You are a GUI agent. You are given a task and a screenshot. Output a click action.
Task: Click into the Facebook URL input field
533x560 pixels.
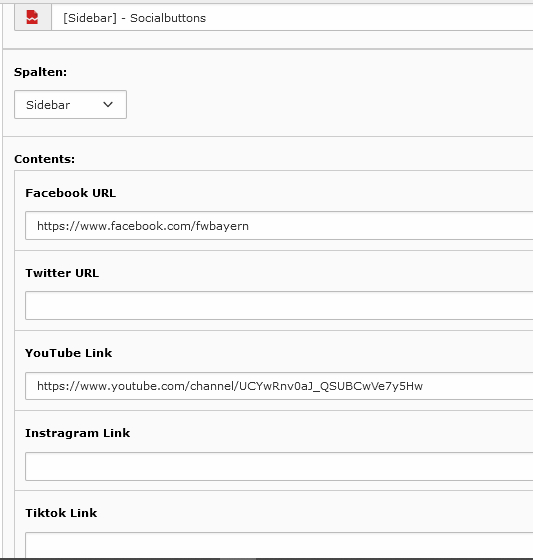click(x=279, y=226)
